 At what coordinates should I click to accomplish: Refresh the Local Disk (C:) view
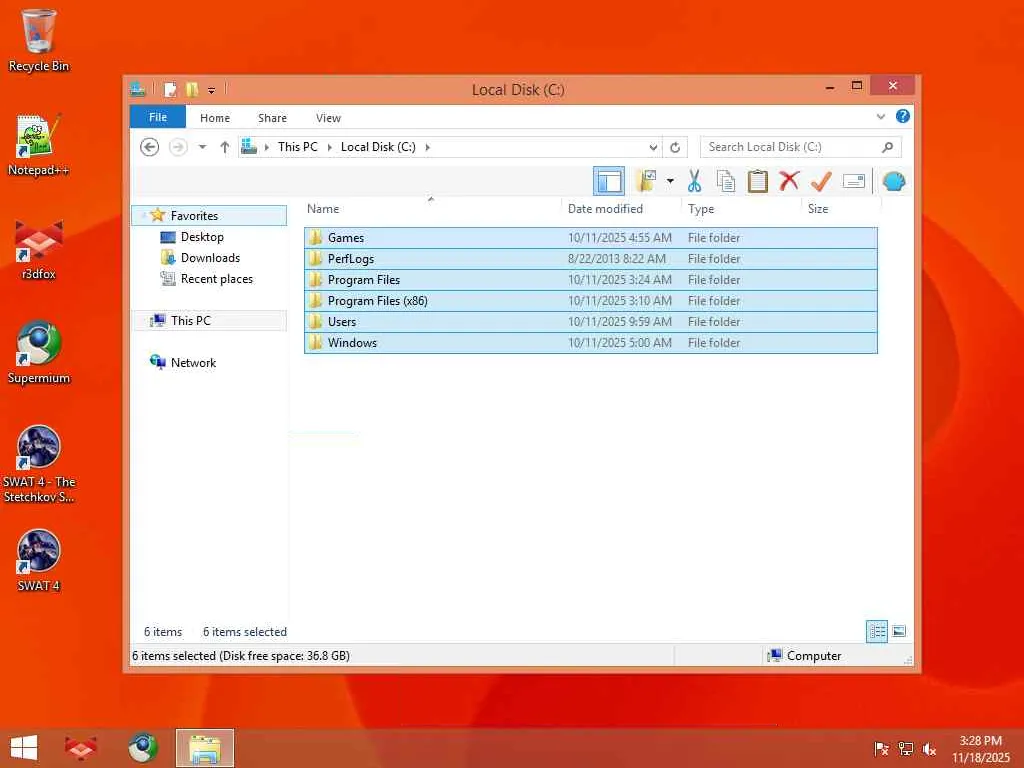point(675,148)
